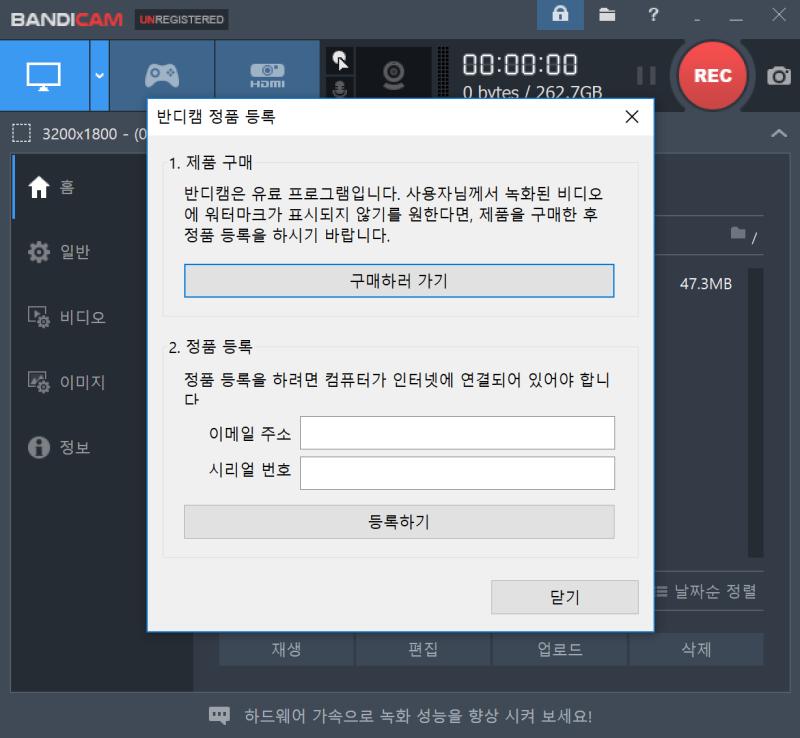The height and width of the screenshot is (738, 800).
Task: Open help with the question mark icon
Action: coord(653,14)
